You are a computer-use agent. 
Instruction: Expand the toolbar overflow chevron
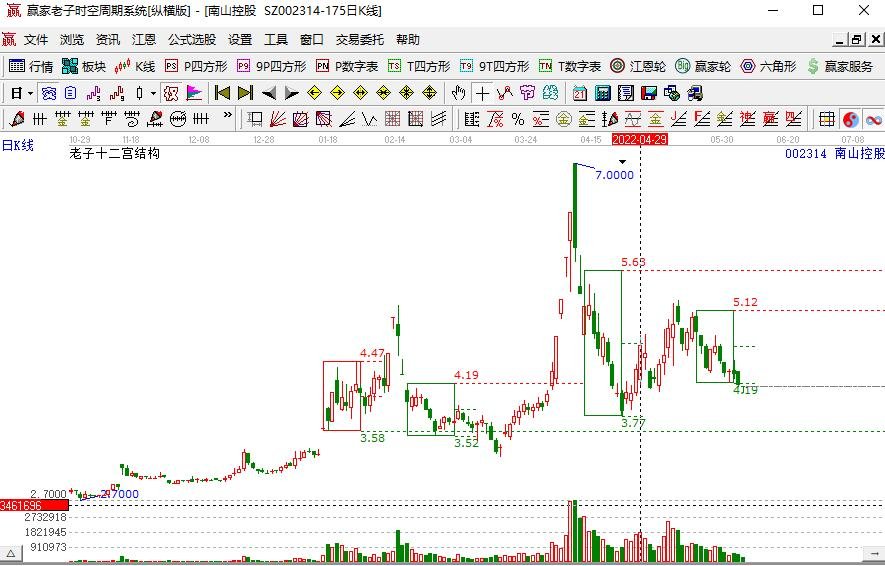(x=227, y=115)
